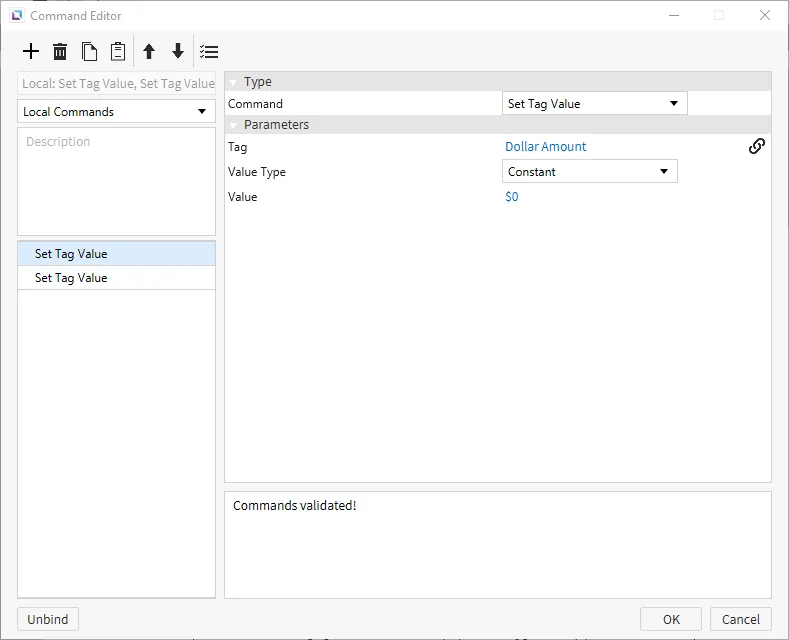
Task: Click the Dollar Amount tag value
Action: click(x=546, y=147)
